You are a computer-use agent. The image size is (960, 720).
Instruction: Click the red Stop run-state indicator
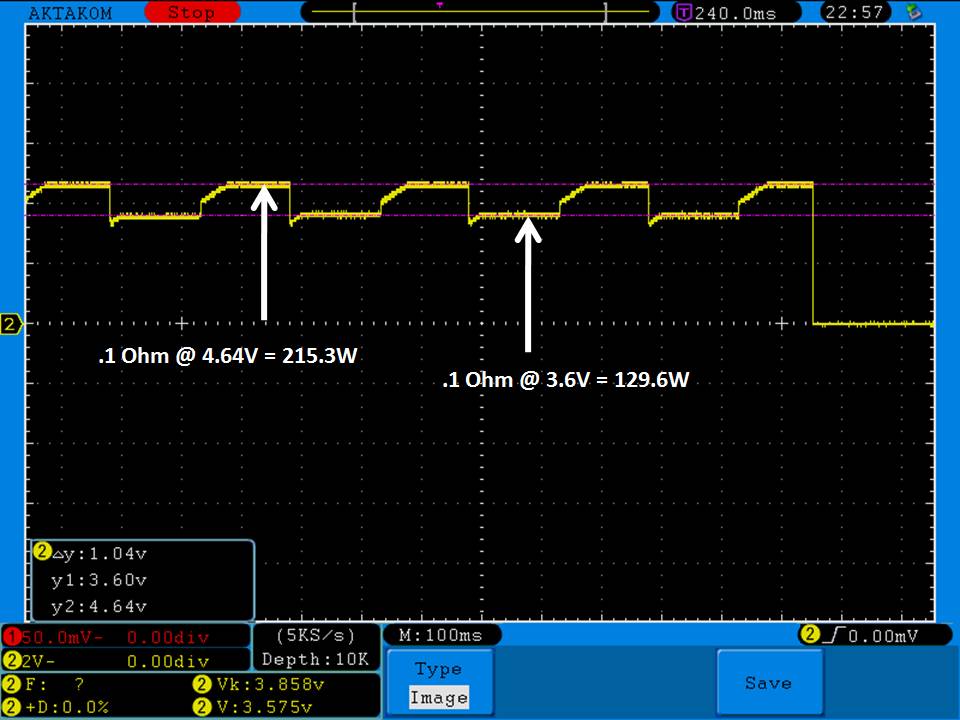[190, 13]
